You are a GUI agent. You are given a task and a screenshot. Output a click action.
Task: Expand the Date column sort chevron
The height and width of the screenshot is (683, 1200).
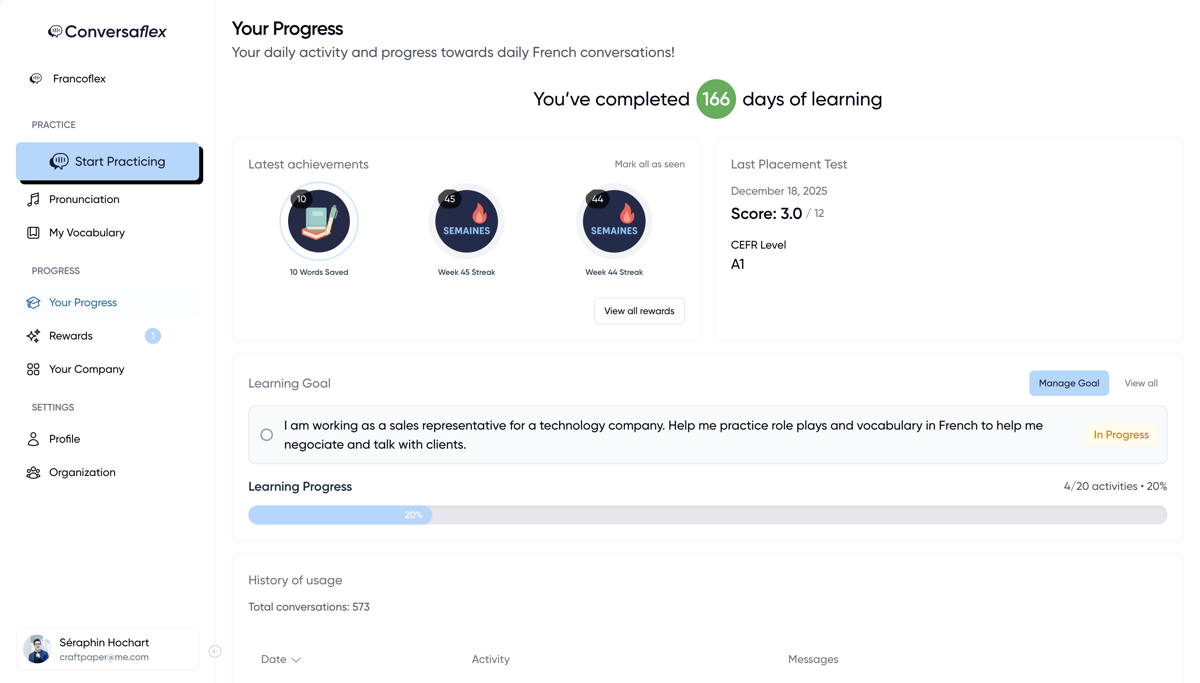[296, 660]
